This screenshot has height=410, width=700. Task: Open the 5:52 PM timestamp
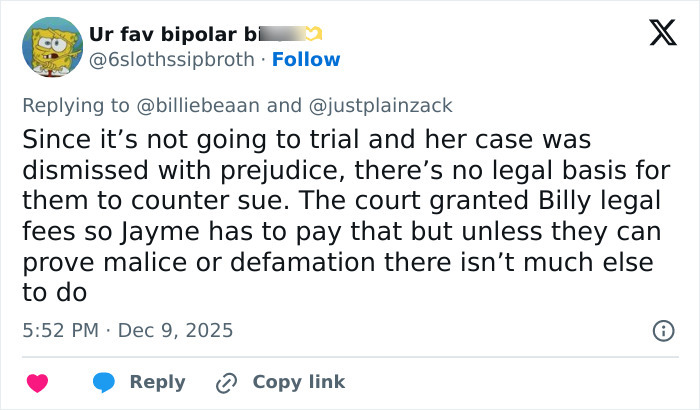point(58,329)
